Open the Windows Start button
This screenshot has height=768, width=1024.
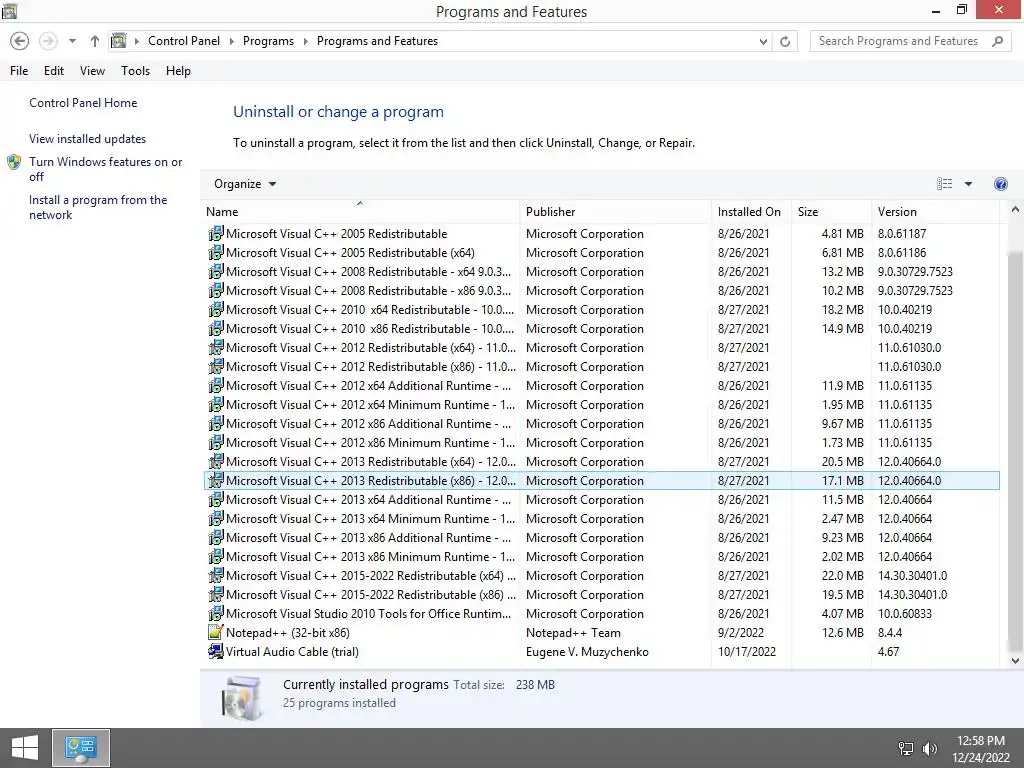(x=25, y=748)
